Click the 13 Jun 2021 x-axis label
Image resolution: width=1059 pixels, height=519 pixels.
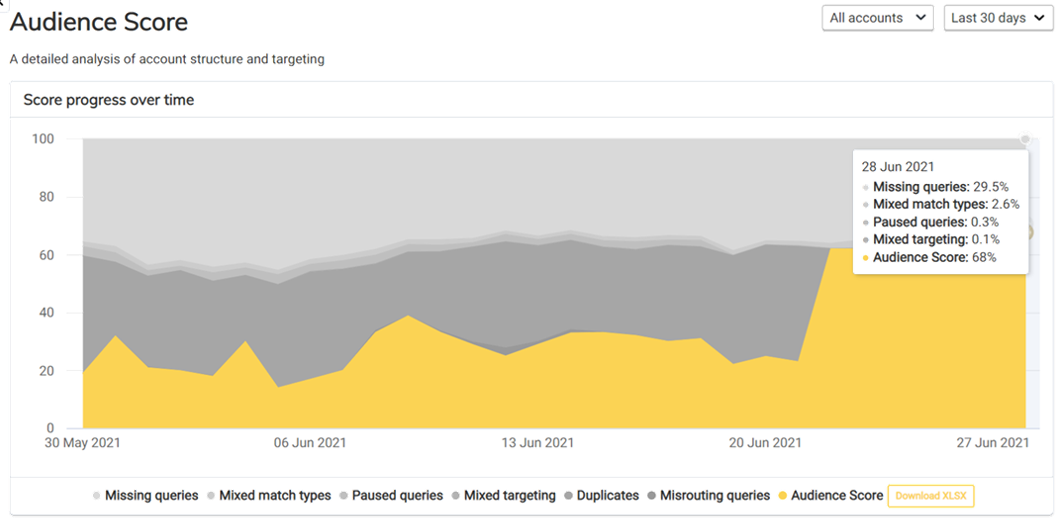pos(537,443)
